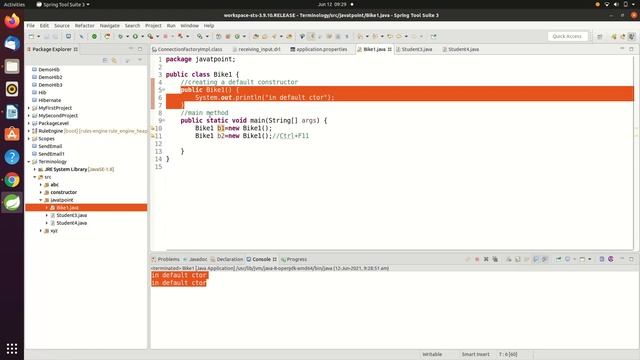Viewport: 640px width, 360px height.
Task: Collapse the src folder node
Action: (x=35, y=177)
